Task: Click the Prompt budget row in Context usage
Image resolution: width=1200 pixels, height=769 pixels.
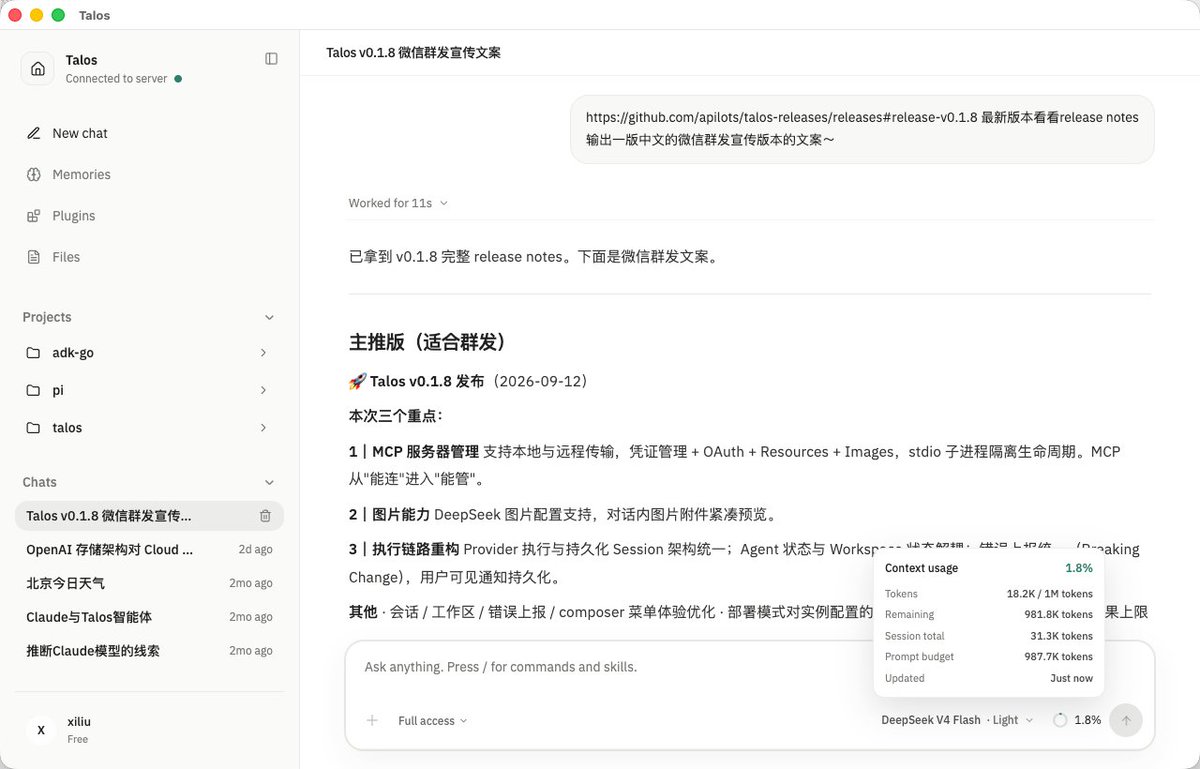Action: [x=989, y=657]
